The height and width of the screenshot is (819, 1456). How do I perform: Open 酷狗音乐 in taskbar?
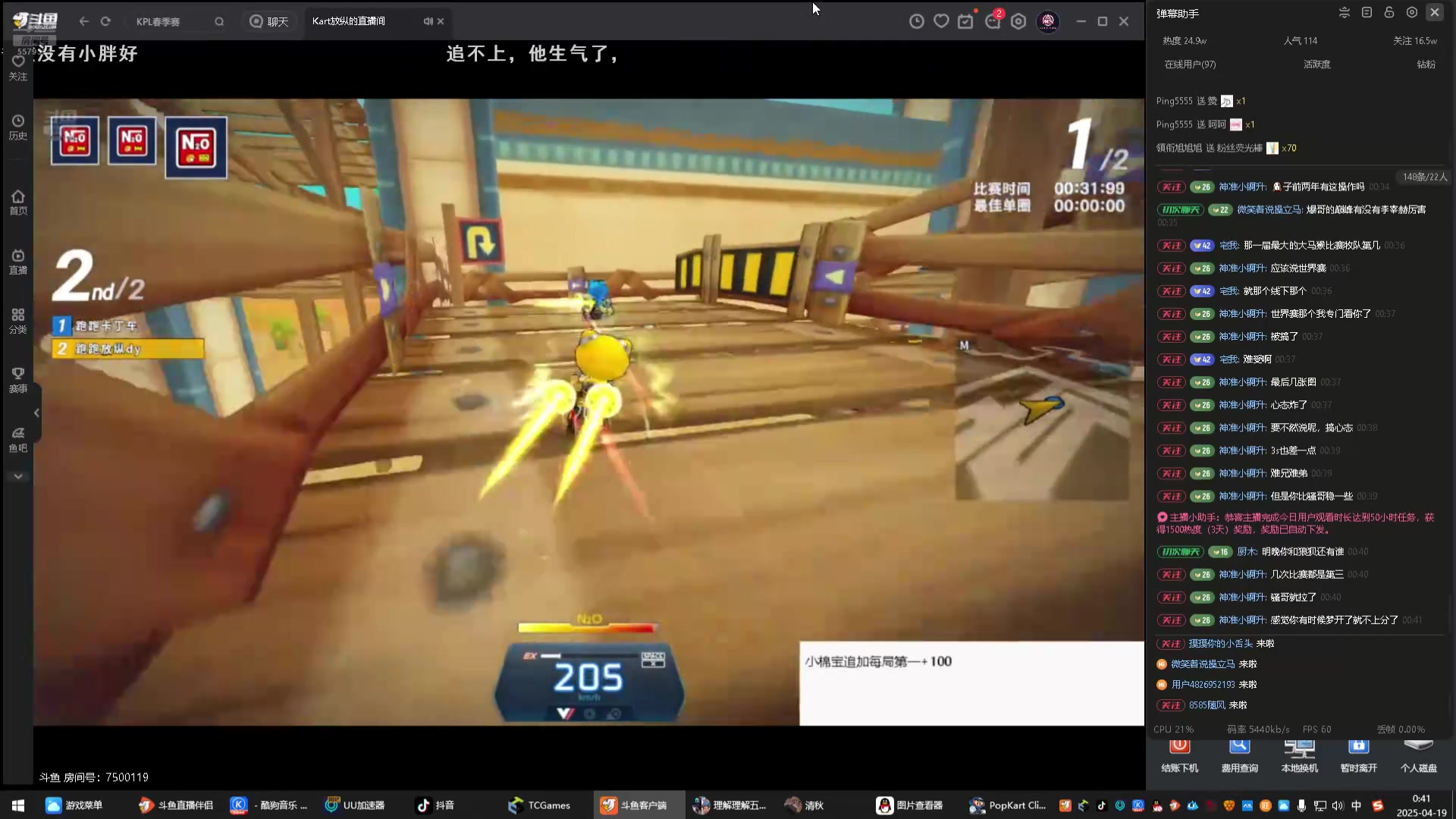[x=269, y=805]
